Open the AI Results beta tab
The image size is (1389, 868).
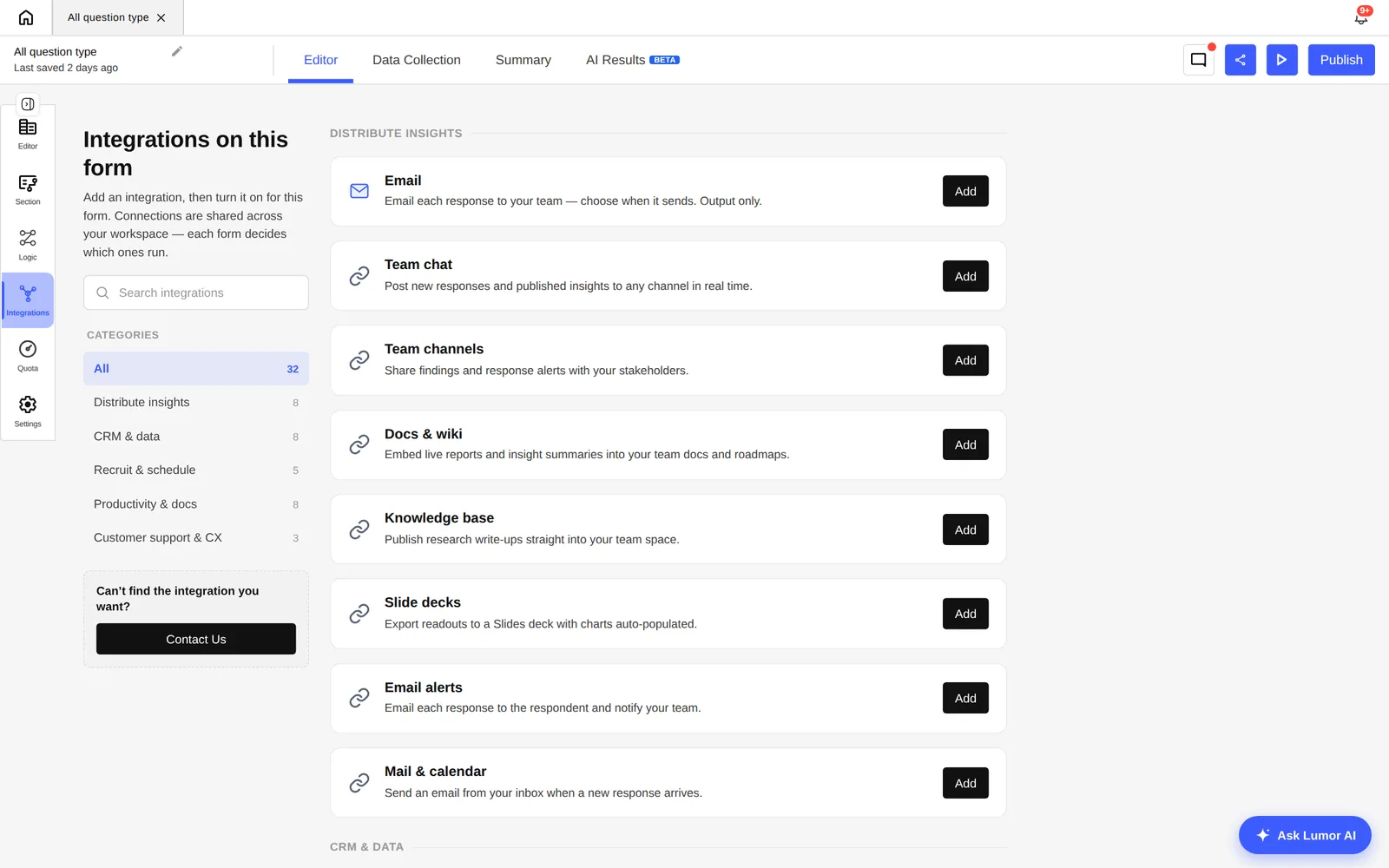point(633,60)
